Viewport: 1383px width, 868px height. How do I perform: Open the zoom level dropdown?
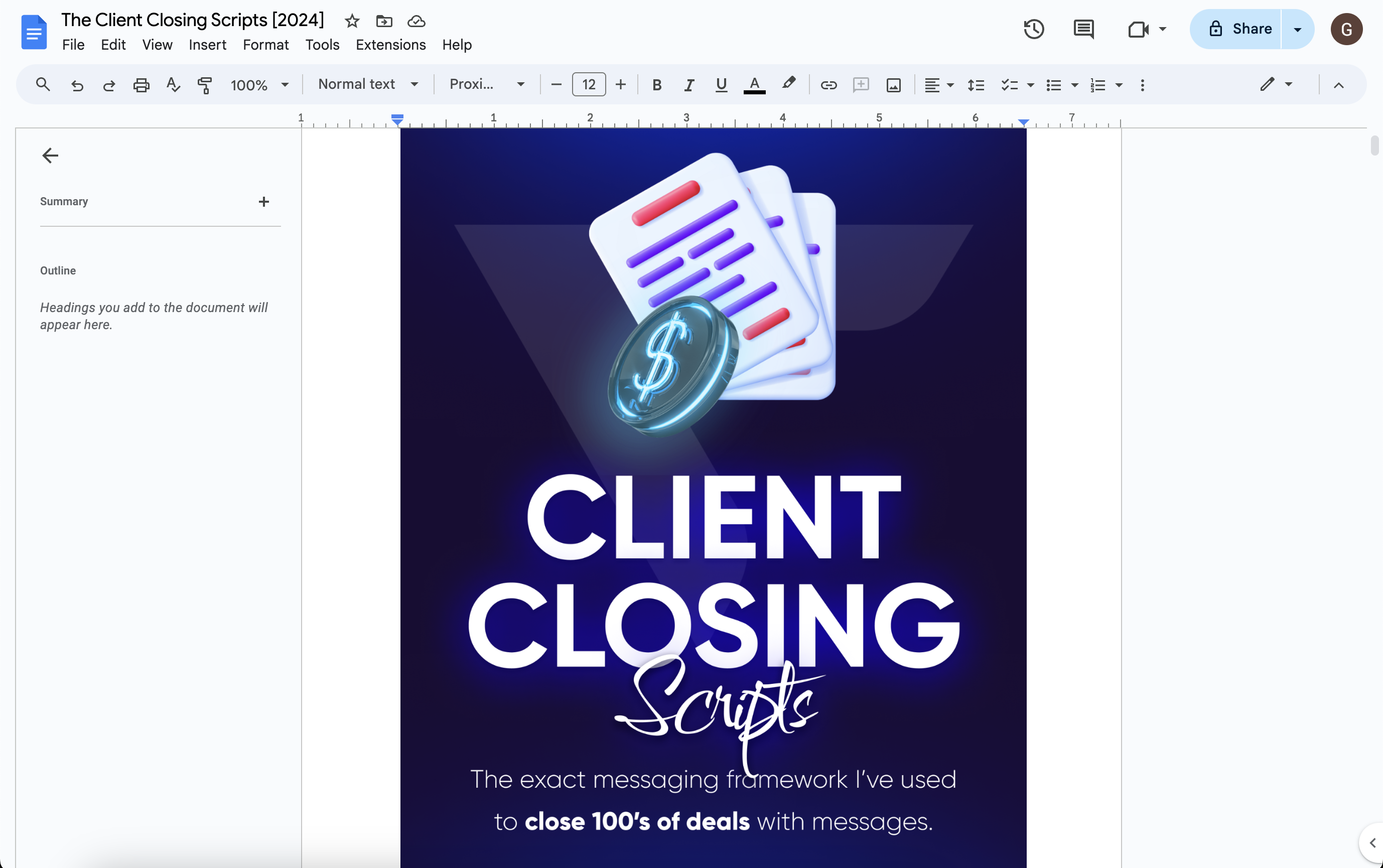coord(259,84)
